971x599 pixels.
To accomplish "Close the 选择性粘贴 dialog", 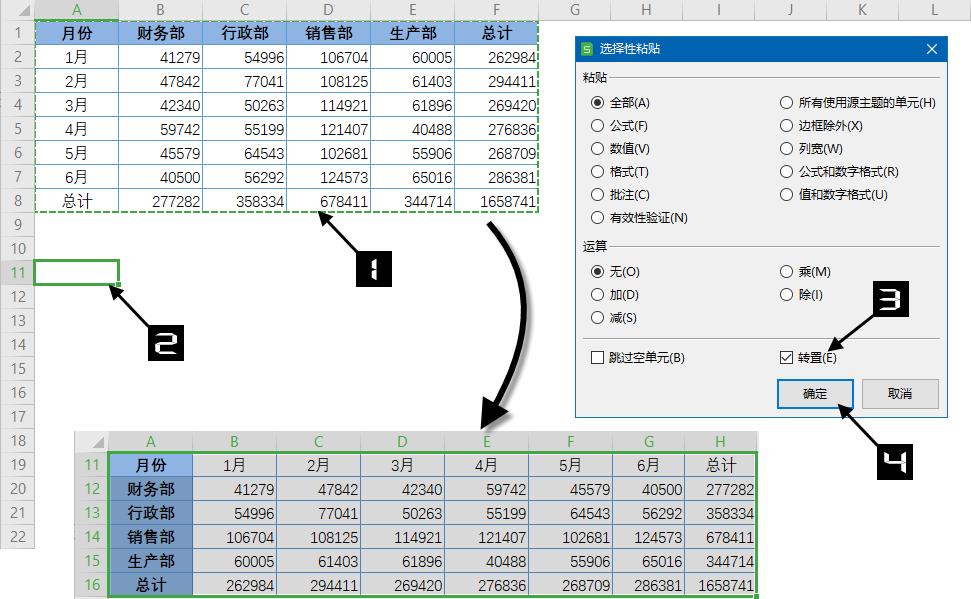I will click(931, 48).
